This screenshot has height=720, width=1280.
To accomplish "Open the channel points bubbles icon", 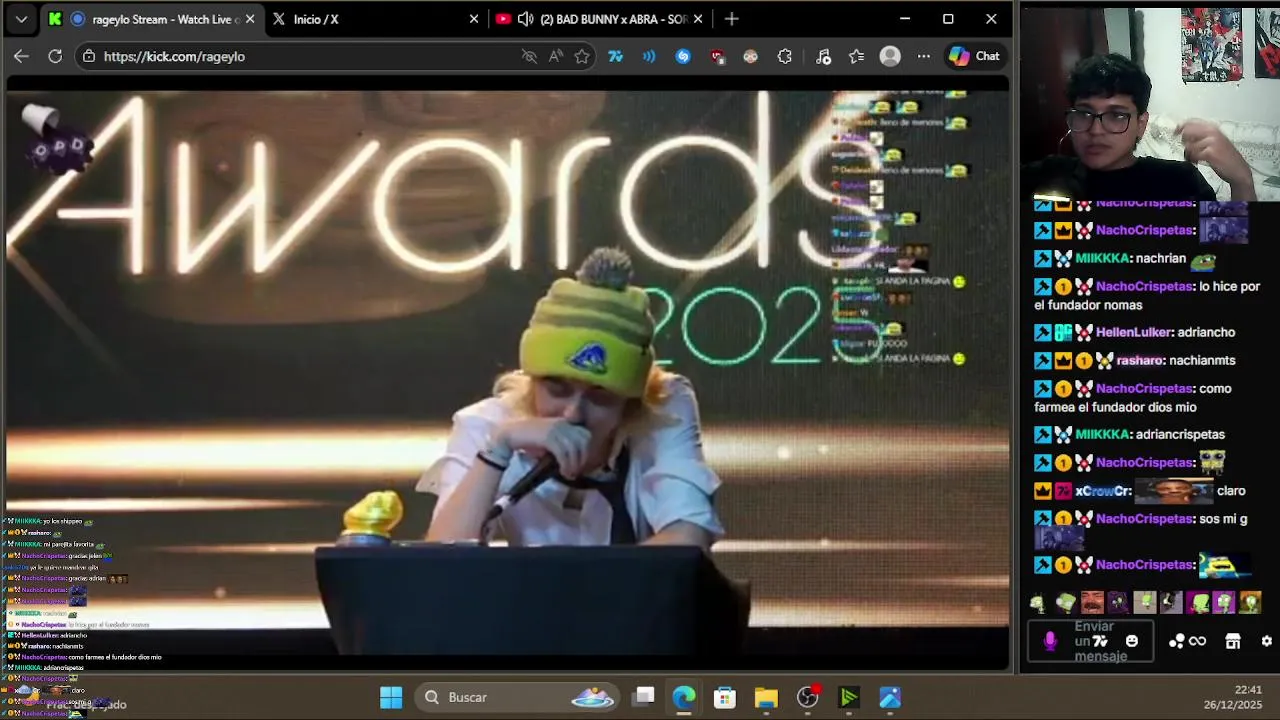I will 1177,641.
